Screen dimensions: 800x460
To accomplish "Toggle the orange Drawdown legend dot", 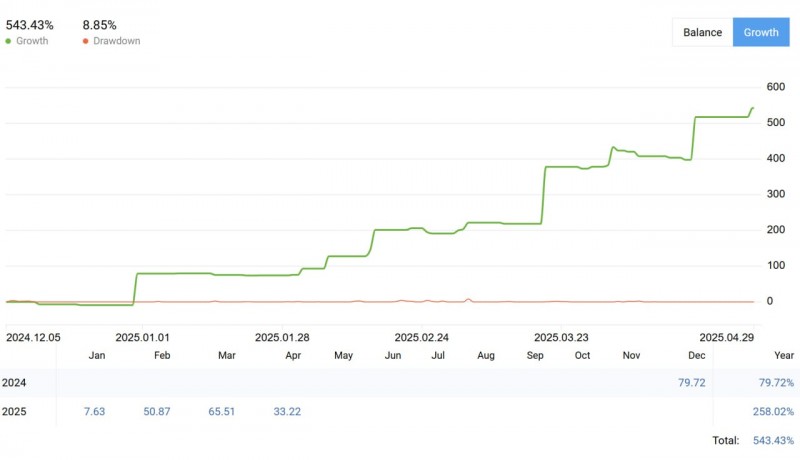I will click(86, 41).
